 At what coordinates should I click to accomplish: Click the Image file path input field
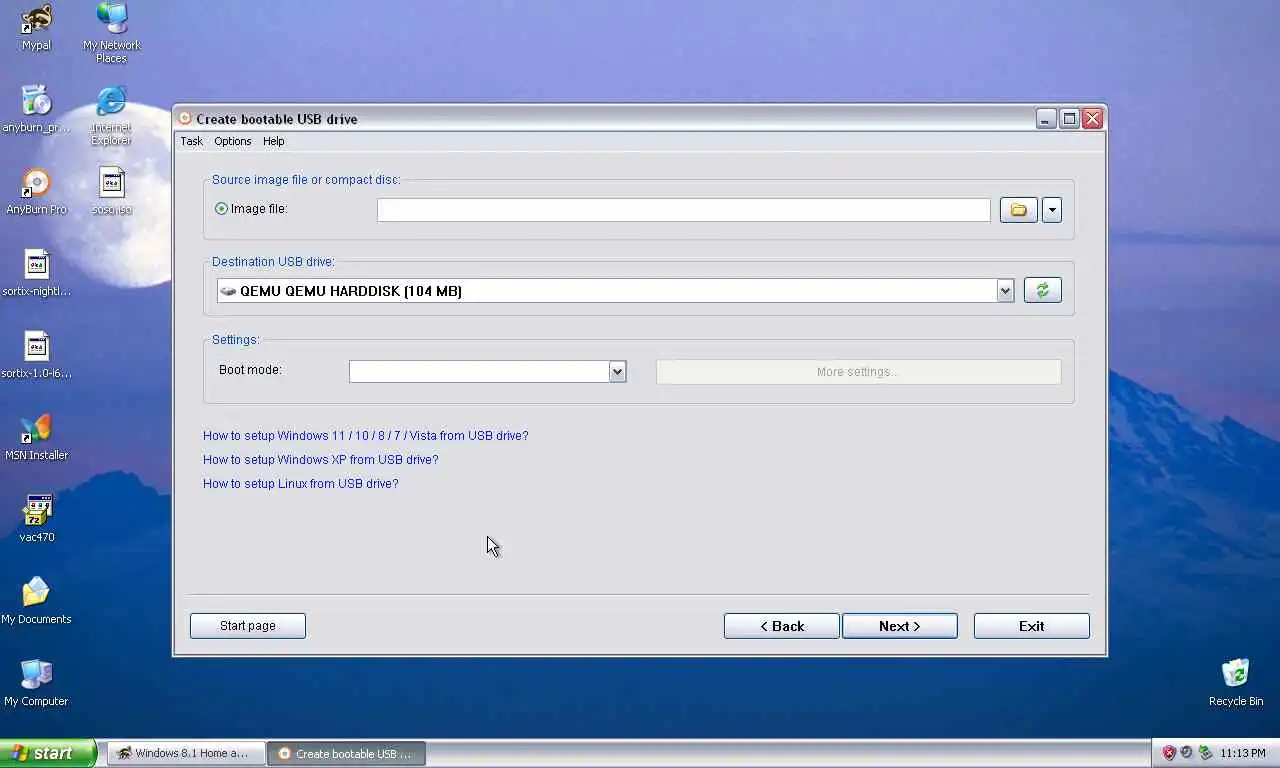(683, 210)
